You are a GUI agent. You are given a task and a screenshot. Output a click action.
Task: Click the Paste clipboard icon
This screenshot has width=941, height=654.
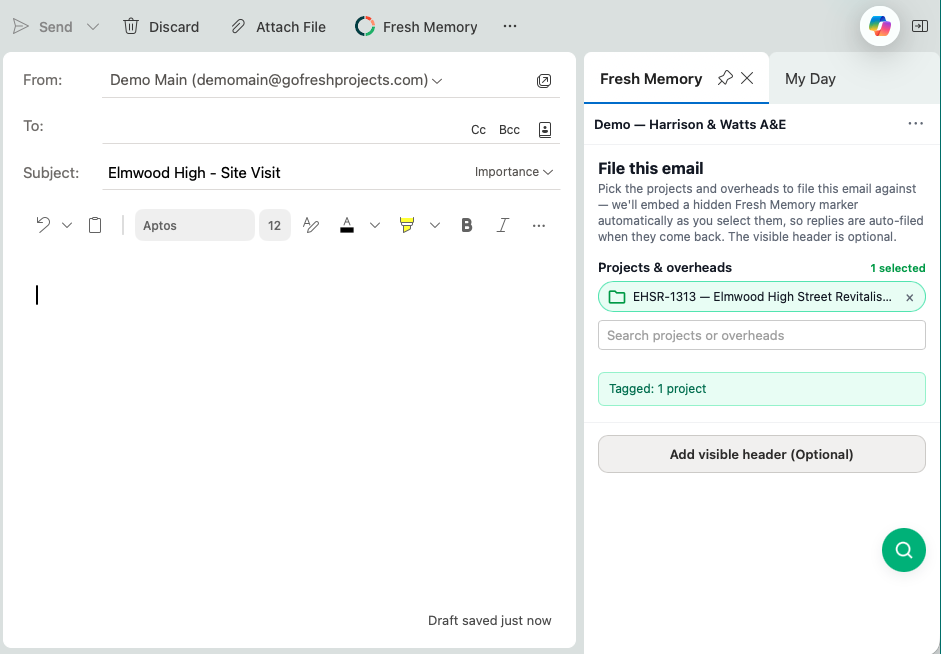pos(95,225)
